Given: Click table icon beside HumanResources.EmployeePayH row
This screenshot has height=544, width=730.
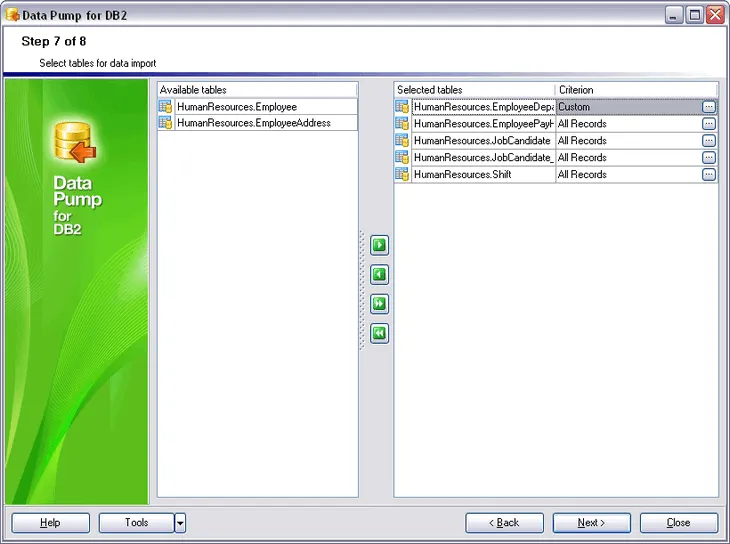Looking at the screenshot, I should [402, 123].
